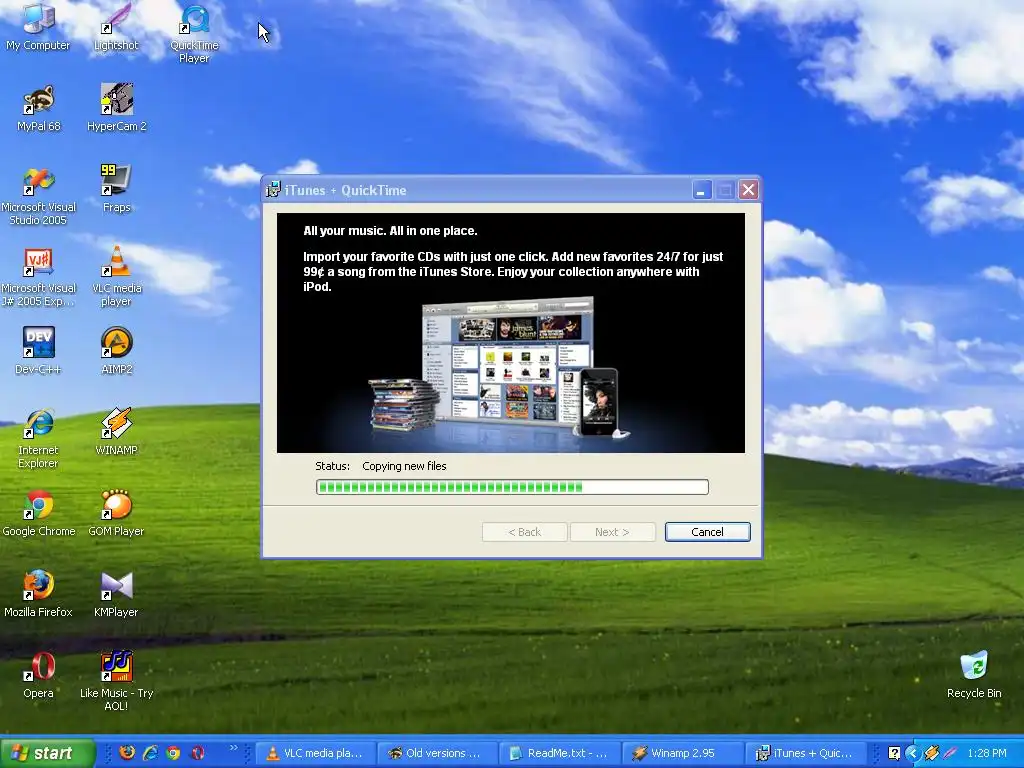Close the iTunes + QuickTime installer window
The height and width of the screenshot is (768, 1024).
click(748, 190)
